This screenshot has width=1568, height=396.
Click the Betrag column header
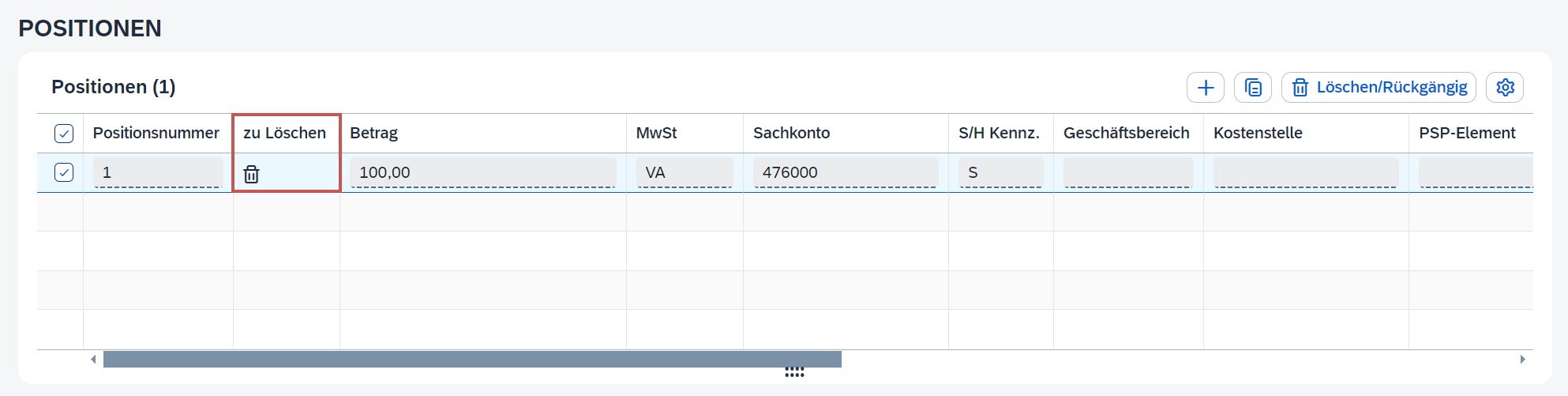click(374, 134)
